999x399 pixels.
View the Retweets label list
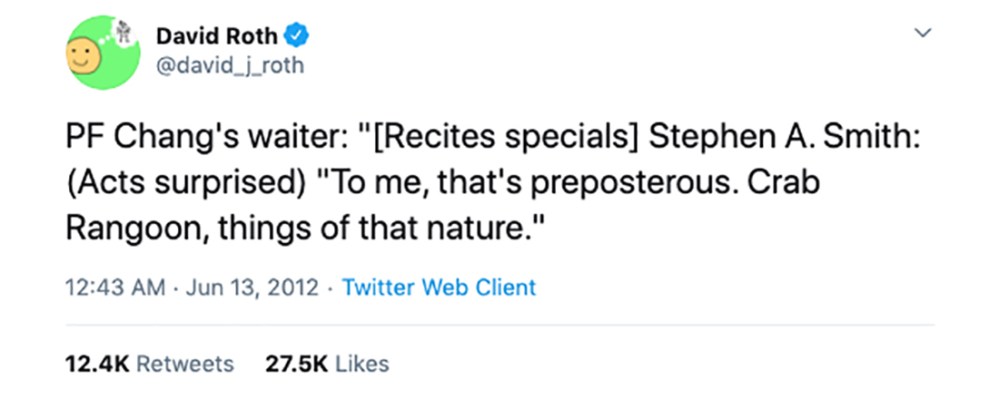click(x=185, y=365)
